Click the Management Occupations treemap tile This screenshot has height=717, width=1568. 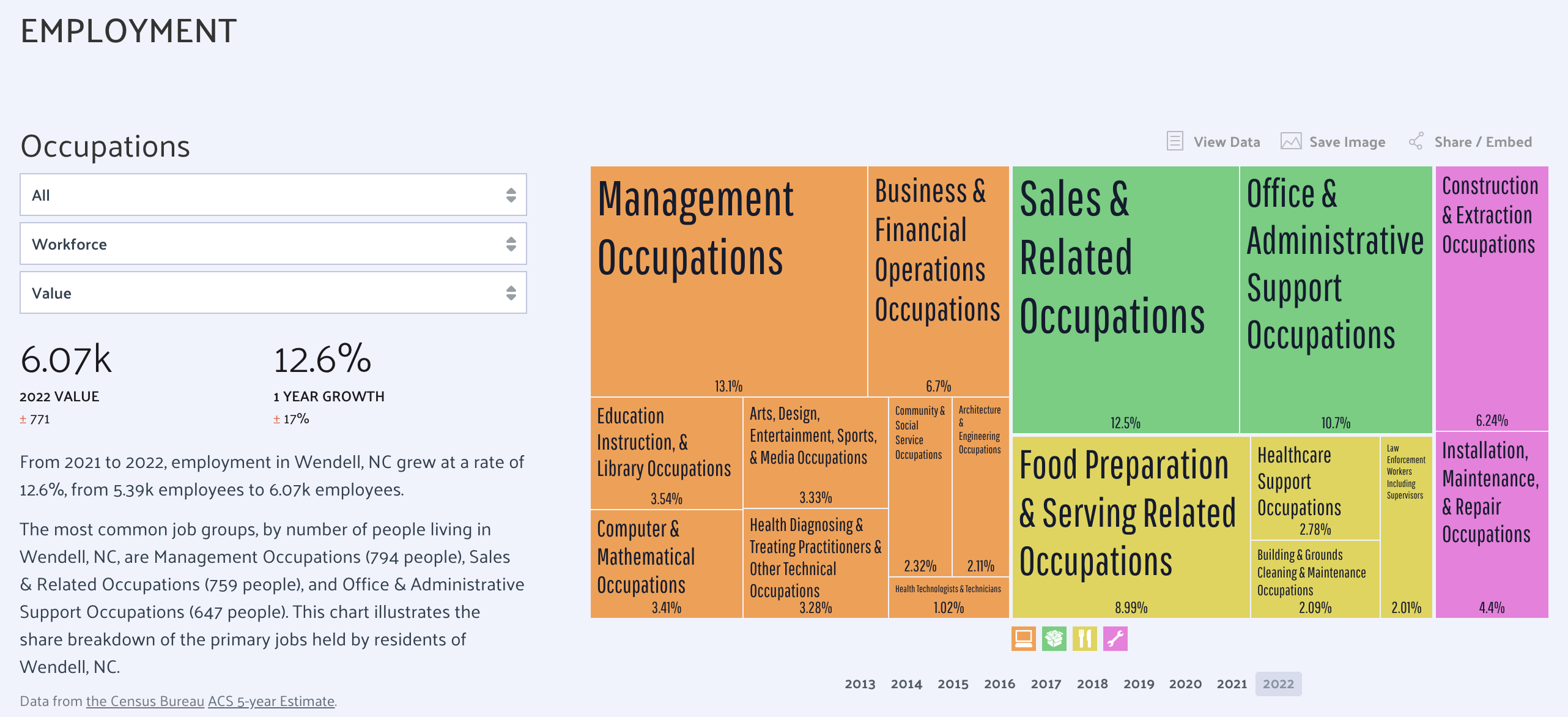point(728,281)
